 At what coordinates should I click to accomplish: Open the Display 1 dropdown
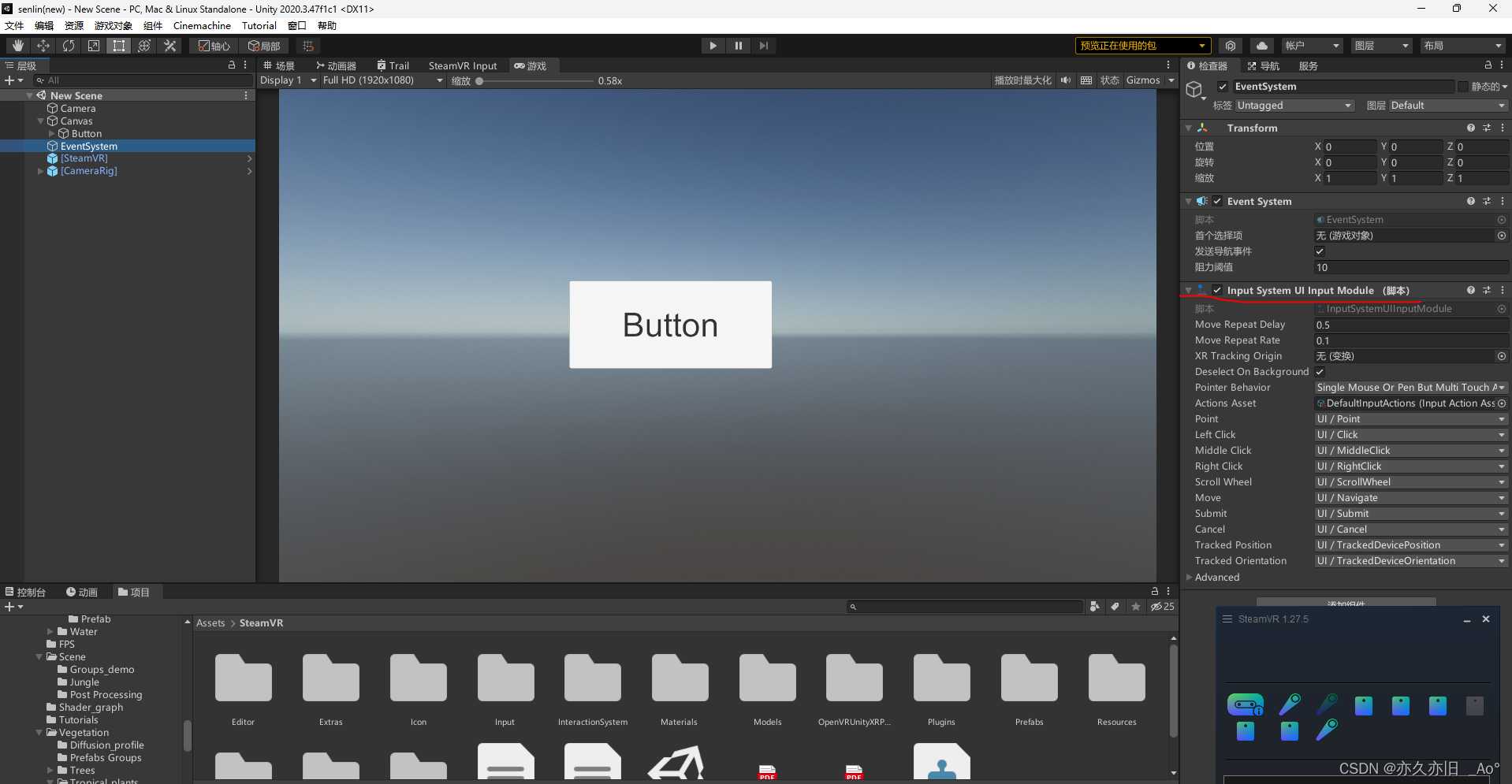pos(288,80)
